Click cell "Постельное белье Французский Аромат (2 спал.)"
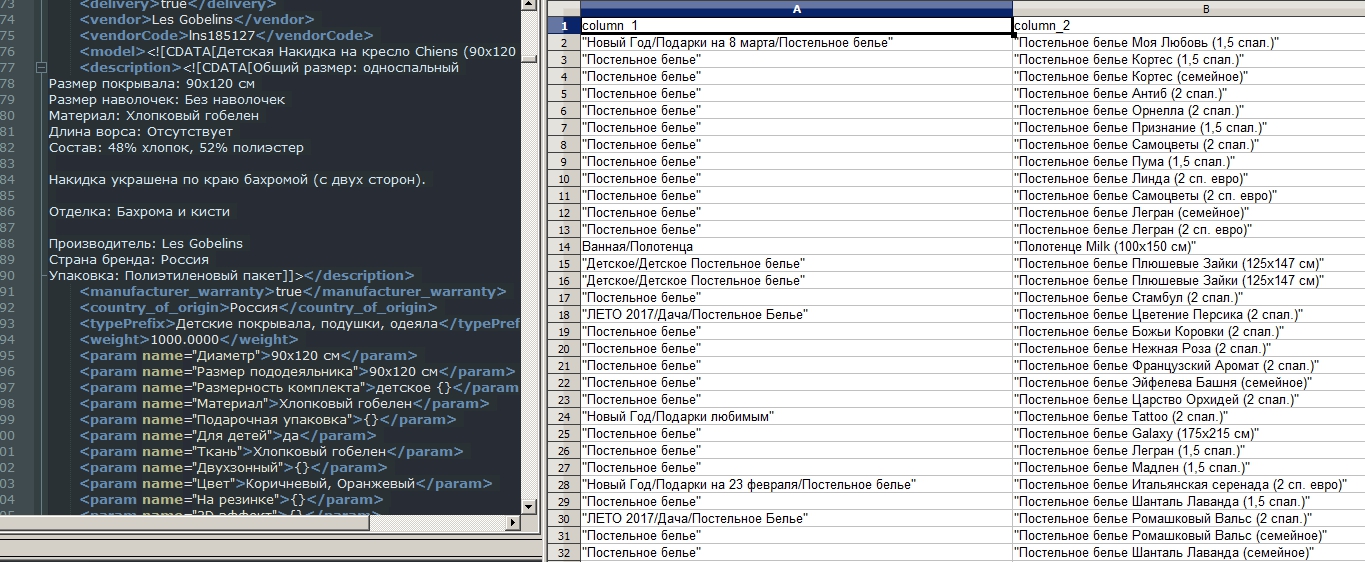The width and height of the screenshot is (1365, 562). [1189, 366]
